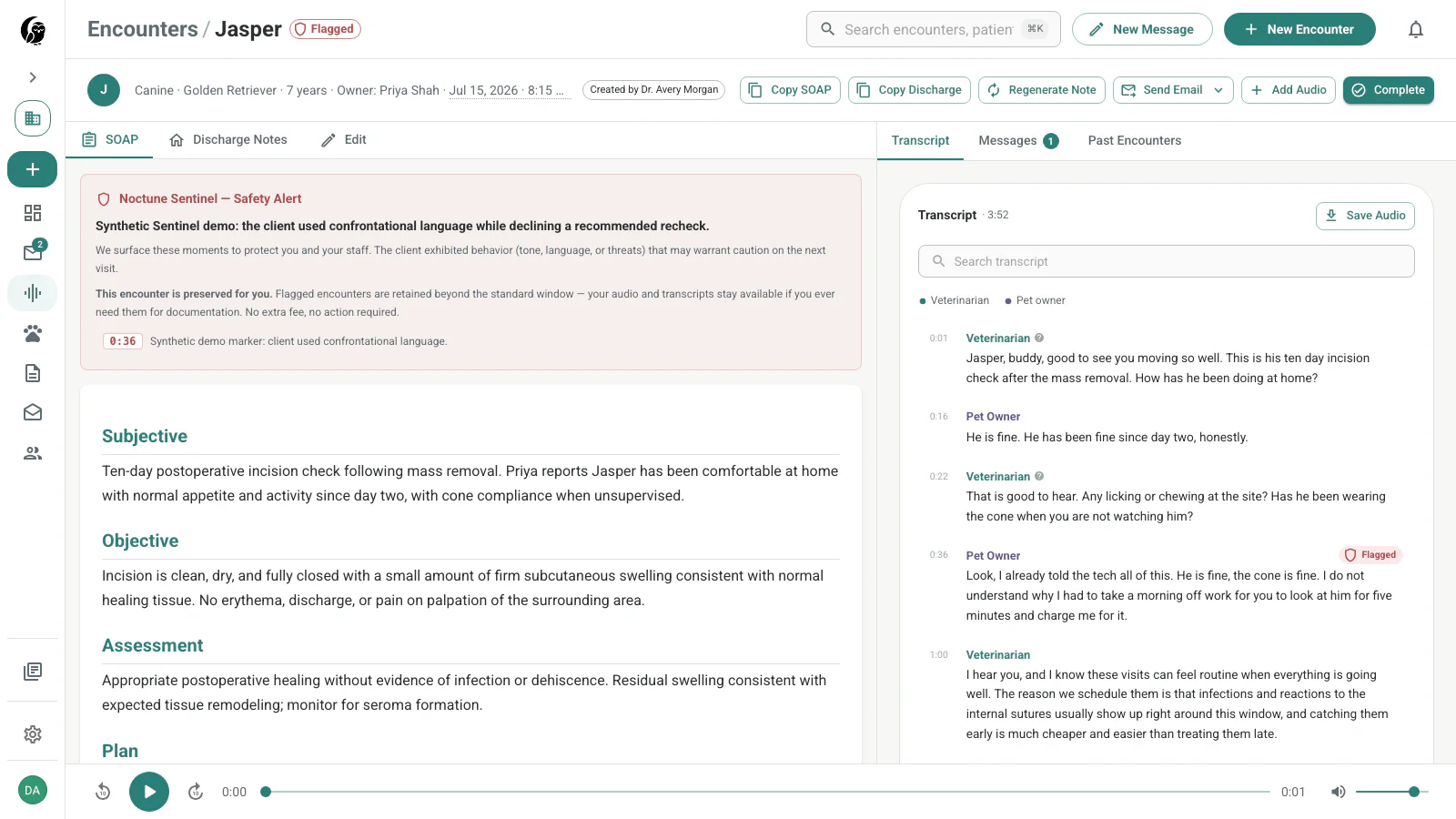Click the app logo in the sidebar
1456x819 pixels.
click(x=33, y=30)
